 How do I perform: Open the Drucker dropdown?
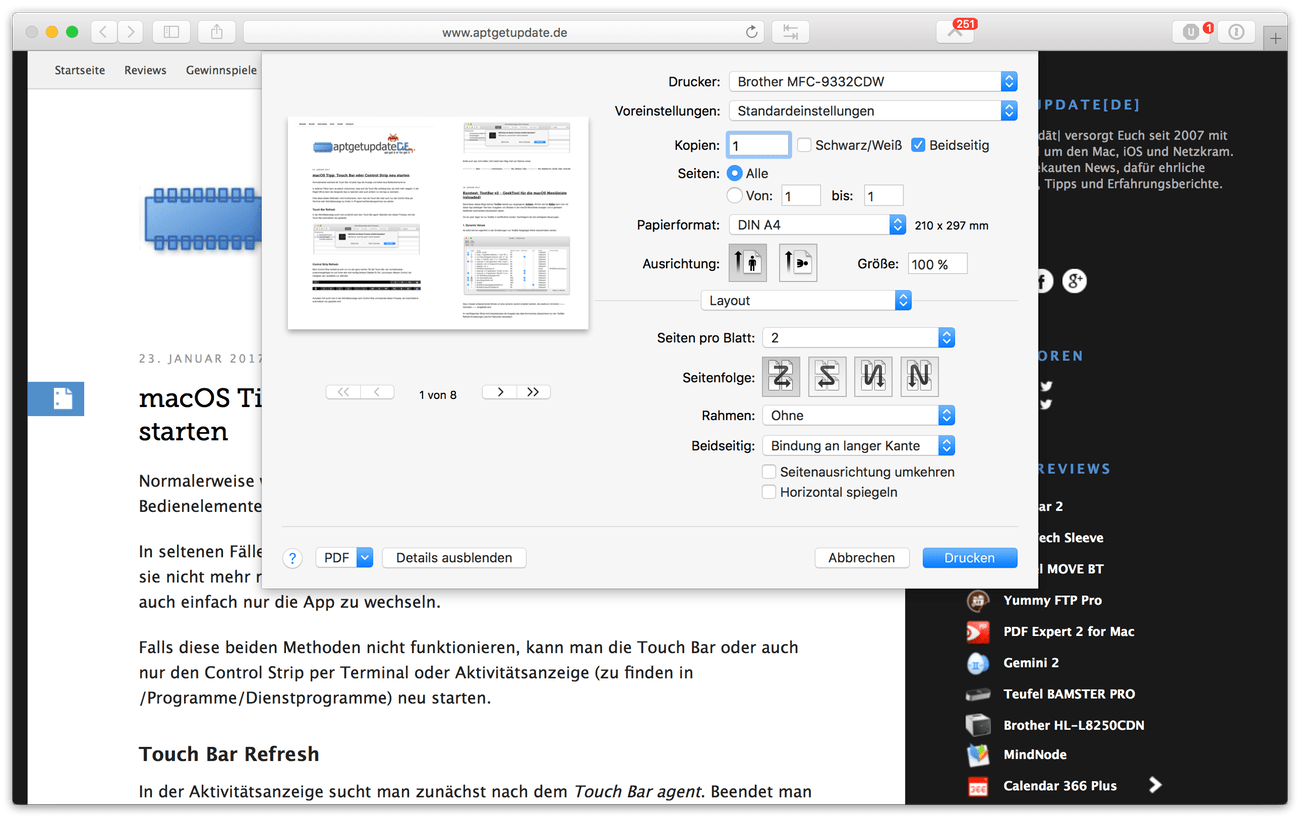(x=873, y=81)
